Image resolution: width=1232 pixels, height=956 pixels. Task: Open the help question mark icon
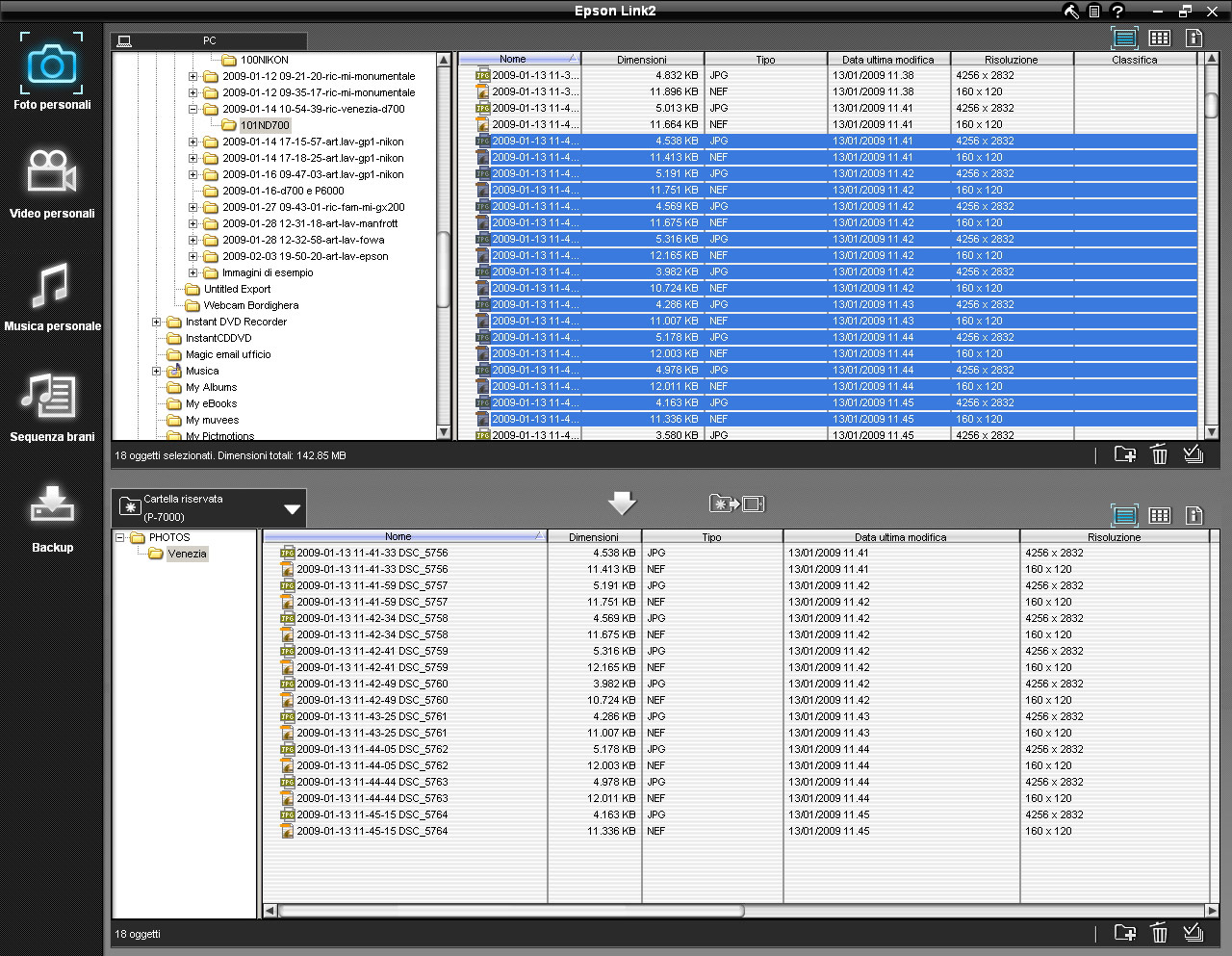pyautogui.click(x=1117, y=12)
